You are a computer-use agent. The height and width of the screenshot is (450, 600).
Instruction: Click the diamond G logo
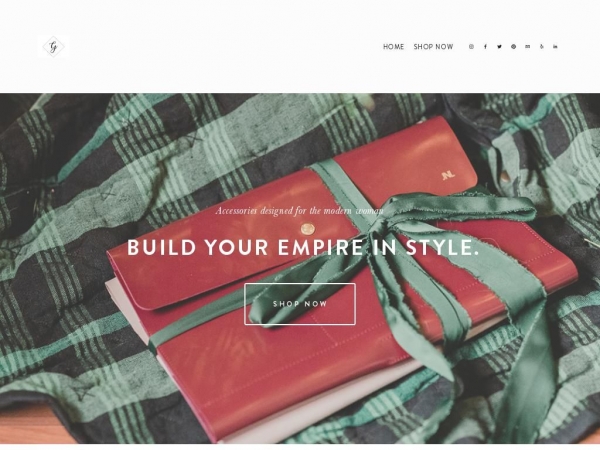[x=54, y=47]
